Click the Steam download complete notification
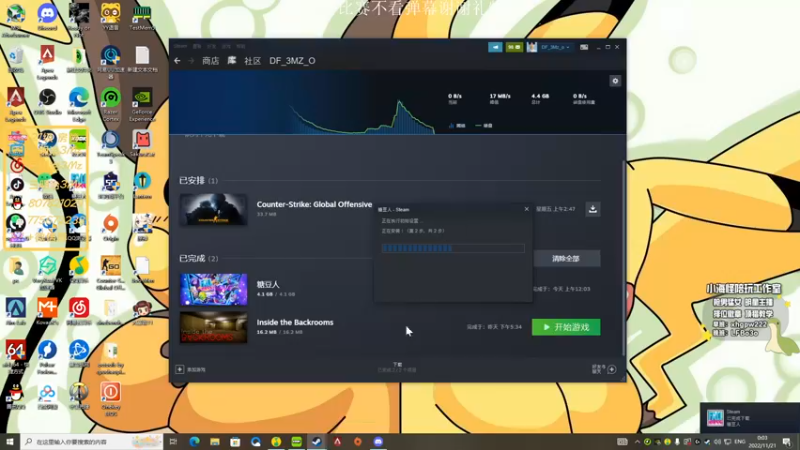Image resolution: width=800 pixels, height=450 pixels. tap(749, 417)
